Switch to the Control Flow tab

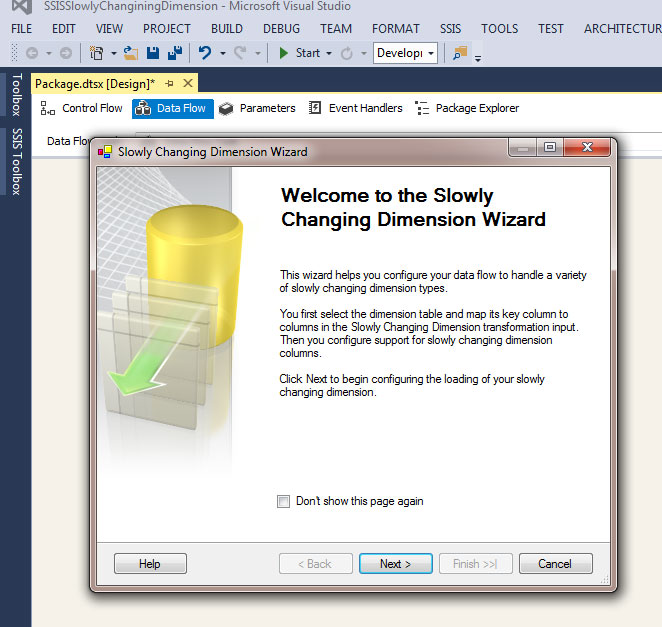[81, 109]
